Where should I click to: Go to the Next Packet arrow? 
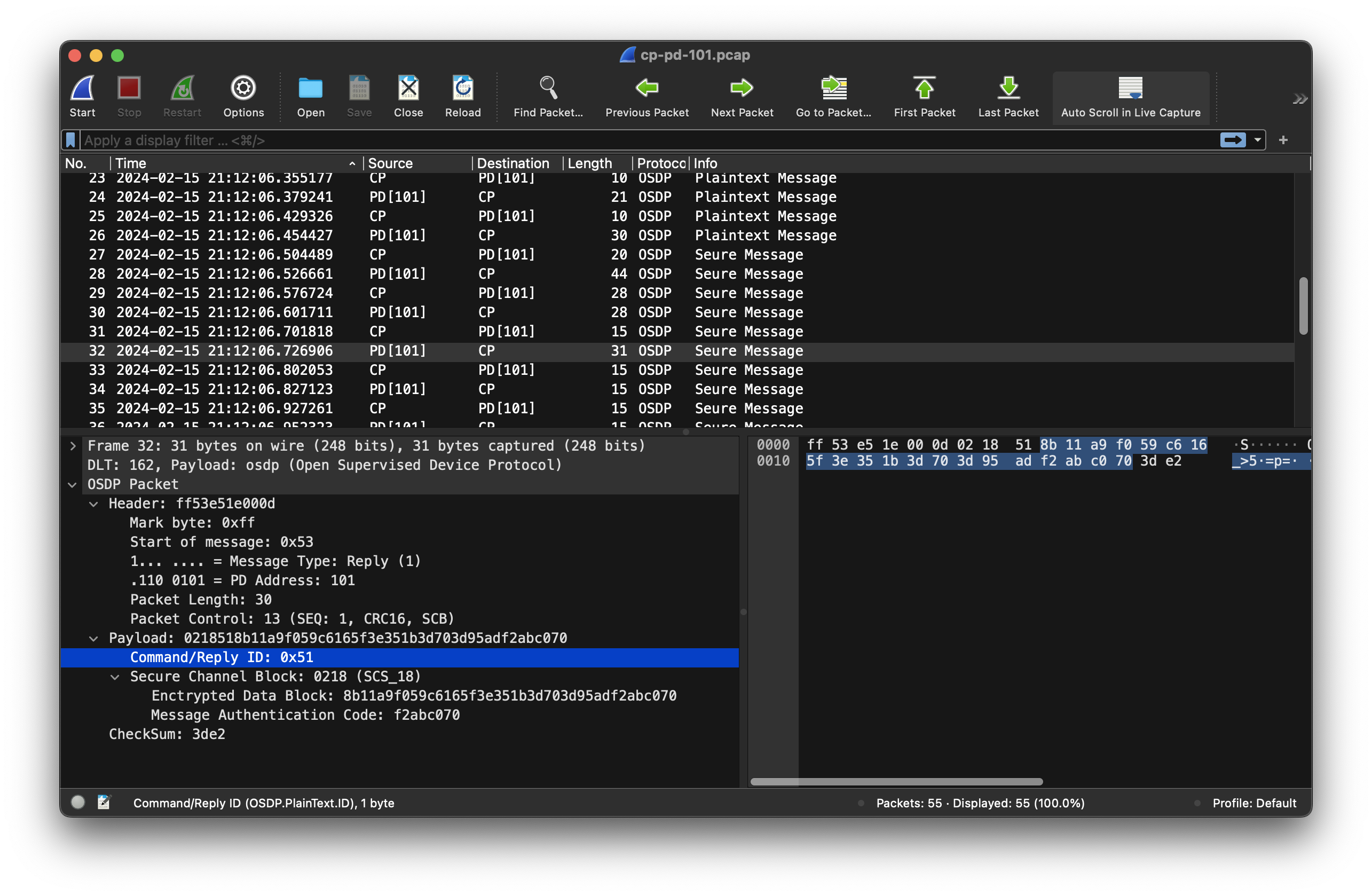pos(742,89)
